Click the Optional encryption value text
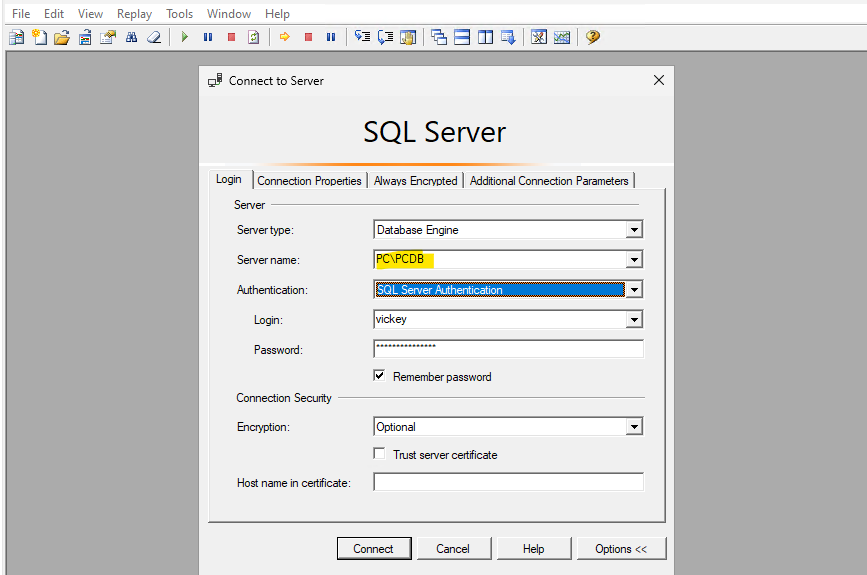 point(396,427)
